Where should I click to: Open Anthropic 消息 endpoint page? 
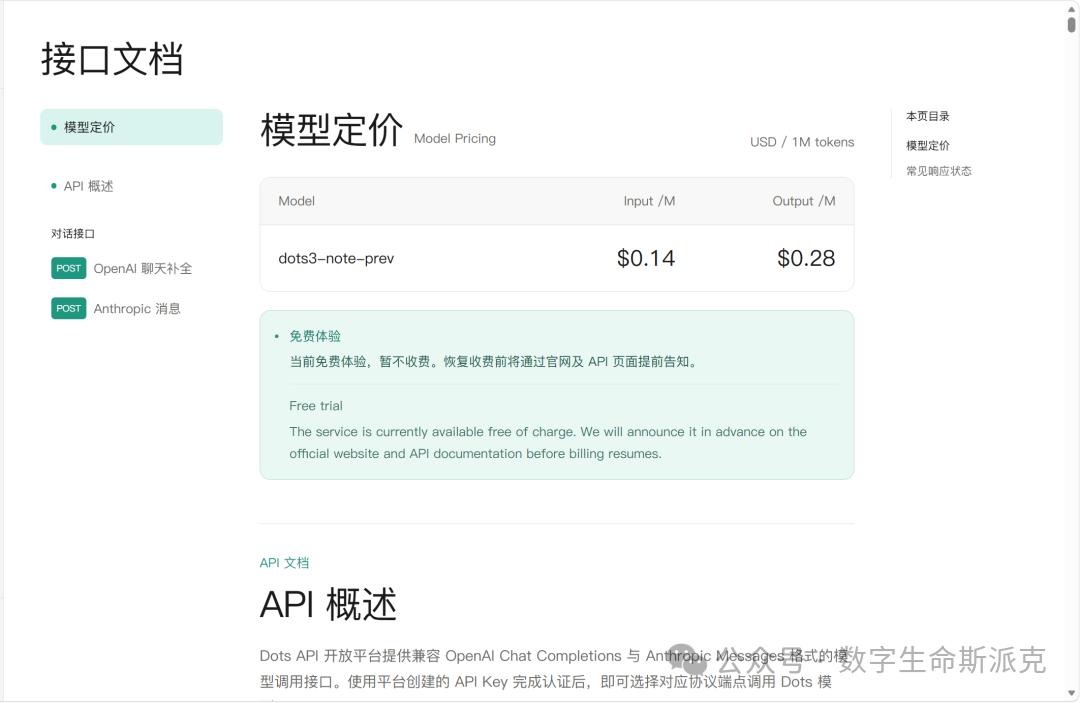click(137, 308)
